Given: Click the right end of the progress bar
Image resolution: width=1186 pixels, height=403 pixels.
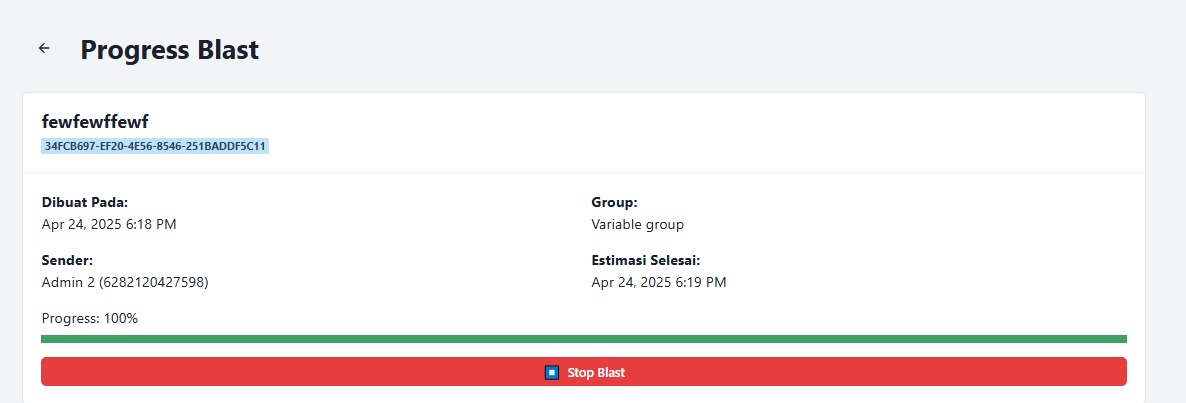Looking at the screenshot, I should 1122,339.
